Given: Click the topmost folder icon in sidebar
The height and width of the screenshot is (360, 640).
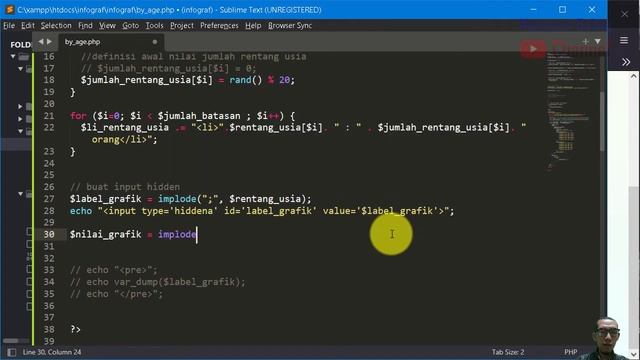Looking at the screenshot, I should (24, 57).
